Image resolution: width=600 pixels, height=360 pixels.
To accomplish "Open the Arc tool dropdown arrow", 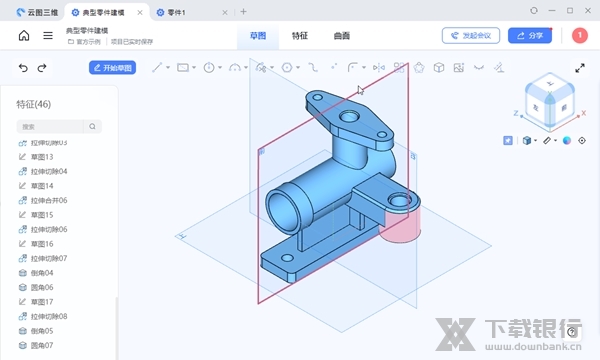I will [246, 68].
